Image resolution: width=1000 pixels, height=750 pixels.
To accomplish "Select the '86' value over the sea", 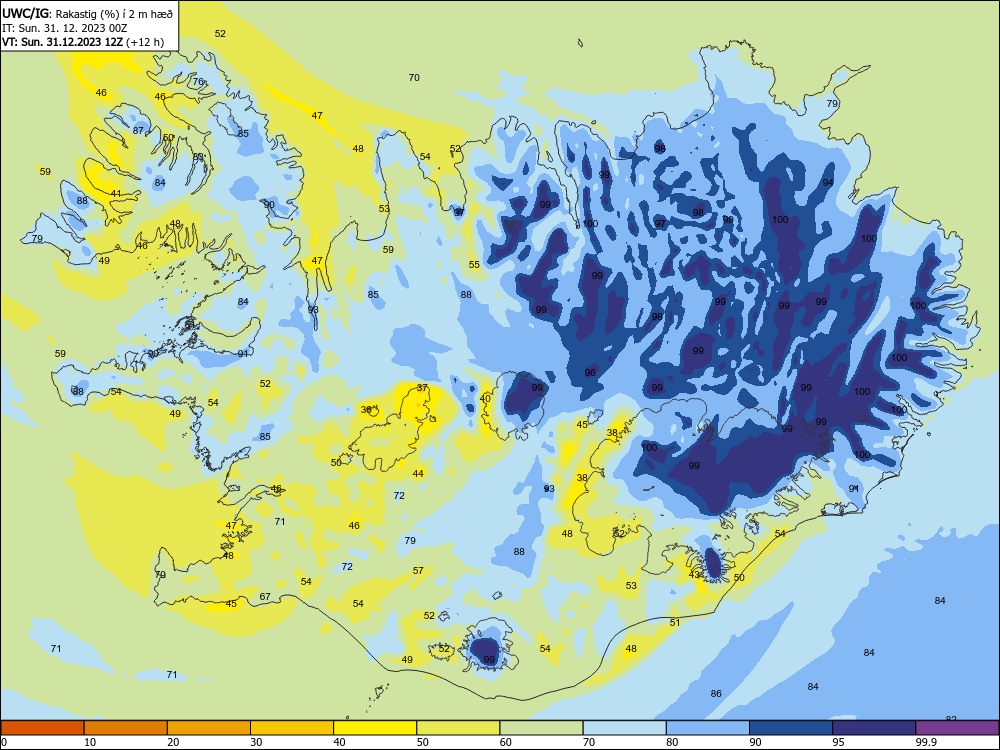I will 716,694.
